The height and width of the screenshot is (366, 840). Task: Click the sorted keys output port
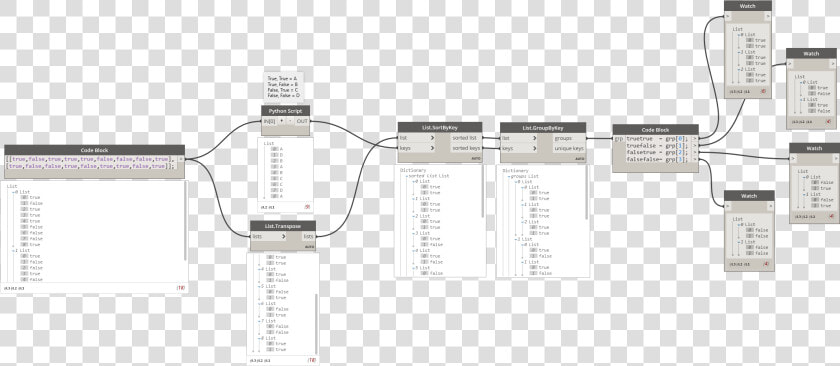pyautogui.click(x=466, y=148)
